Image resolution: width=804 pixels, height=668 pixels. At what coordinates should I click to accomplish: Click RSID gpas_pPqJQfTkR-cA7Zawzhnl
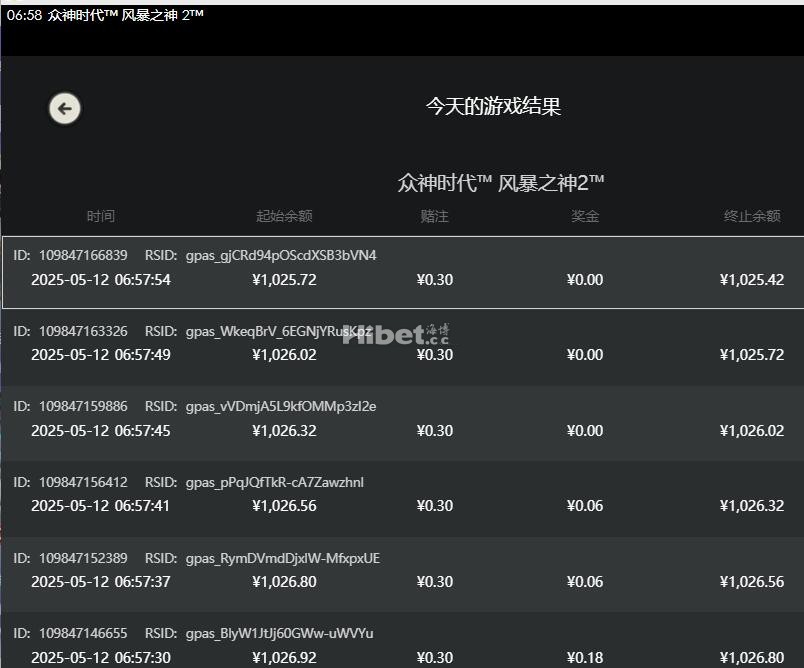274,482
